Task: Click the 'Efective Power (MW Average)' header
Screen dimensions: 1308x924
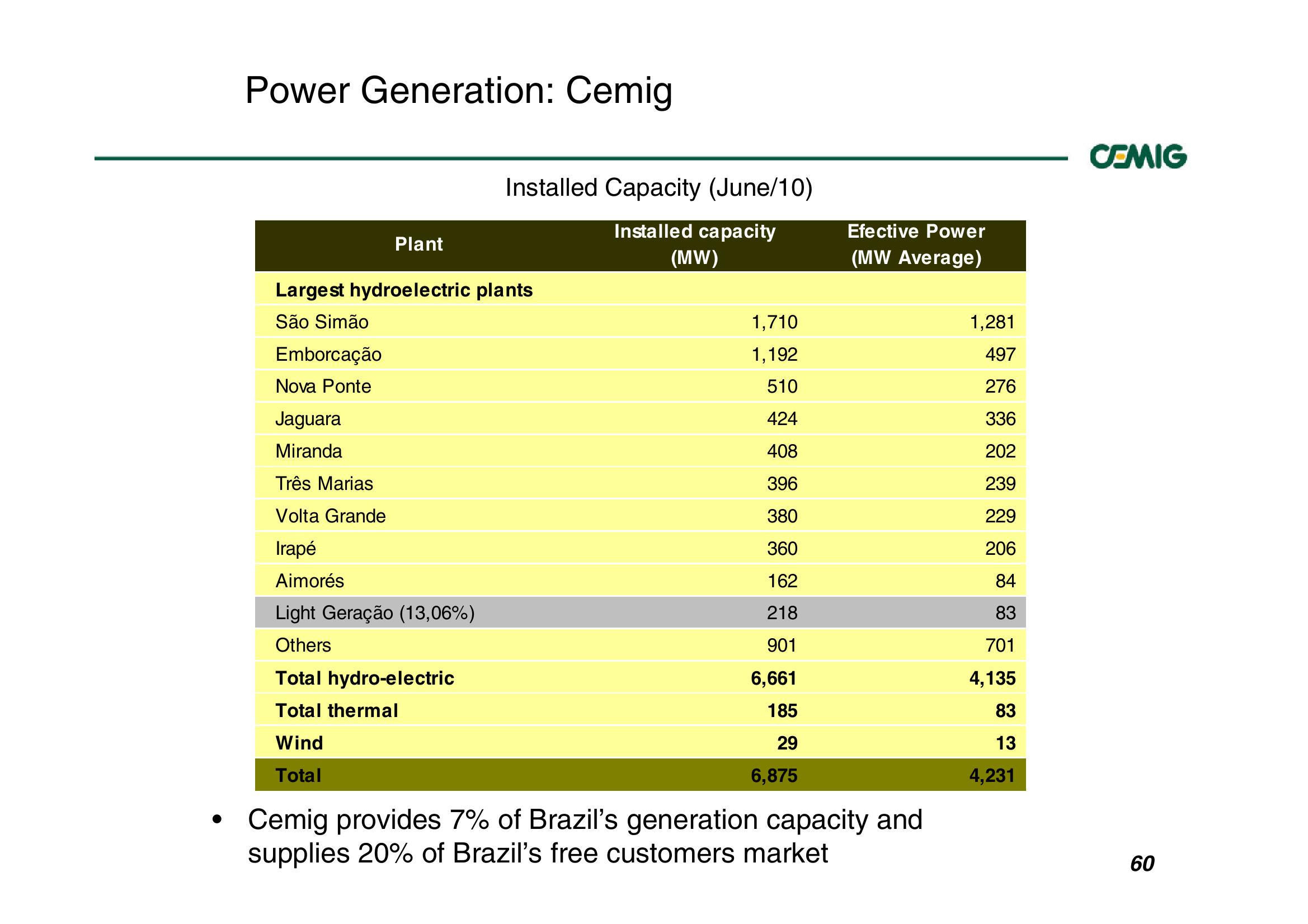Action: 916,244
